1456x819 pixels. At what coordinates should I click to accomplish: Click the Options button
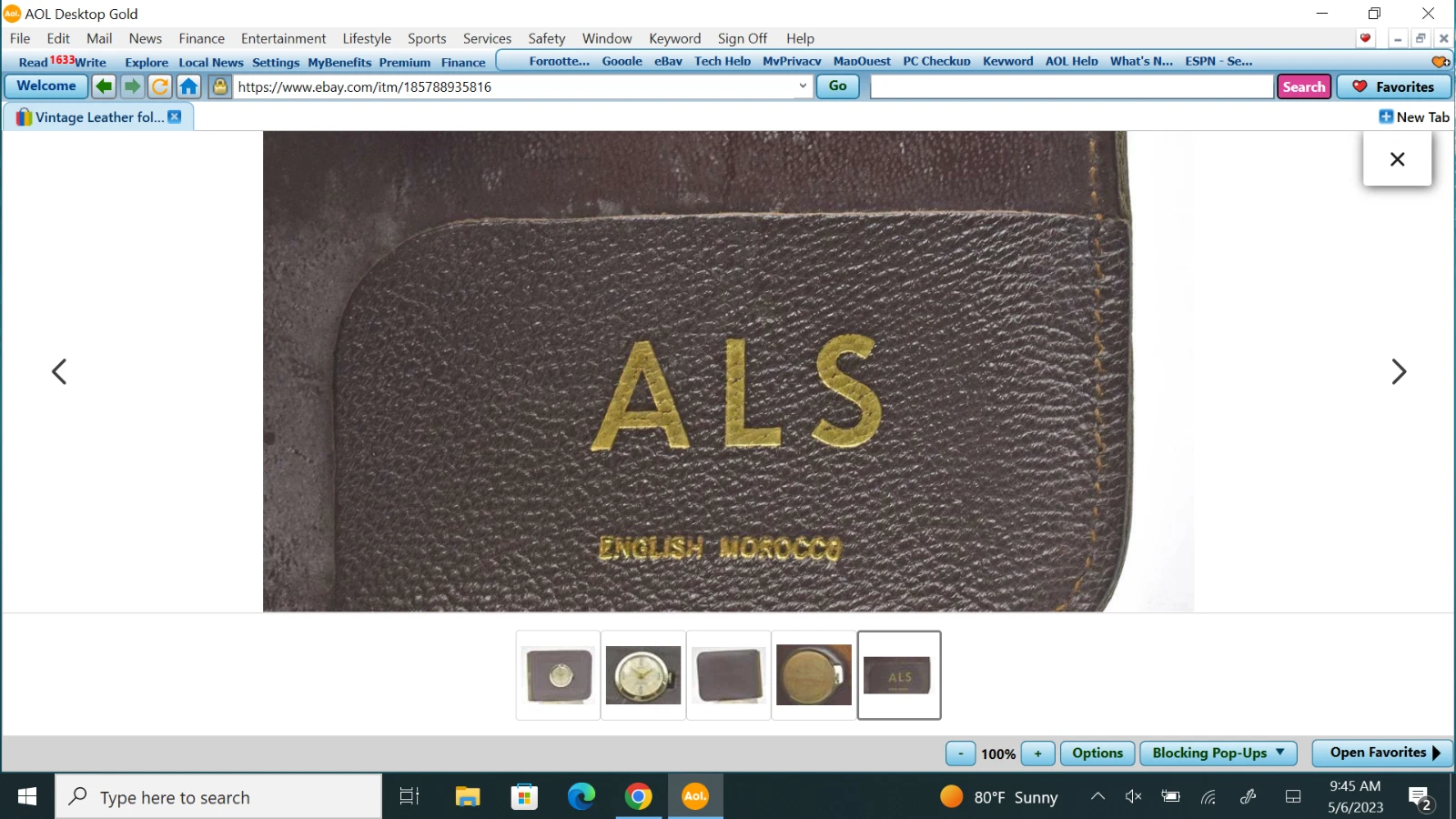[x=1097, y=753]
